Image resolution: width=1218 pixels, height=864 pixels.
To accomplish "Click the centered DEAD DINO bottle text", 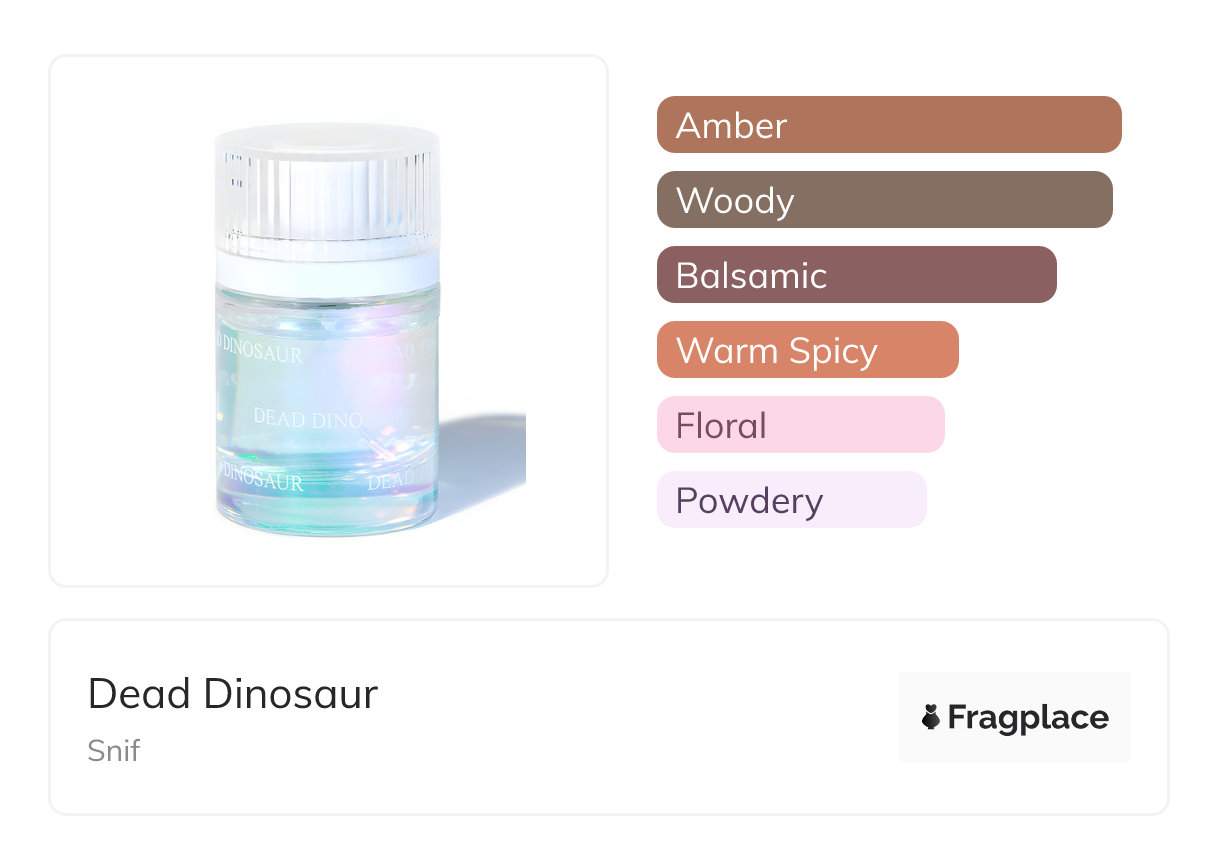I will 307,419.
